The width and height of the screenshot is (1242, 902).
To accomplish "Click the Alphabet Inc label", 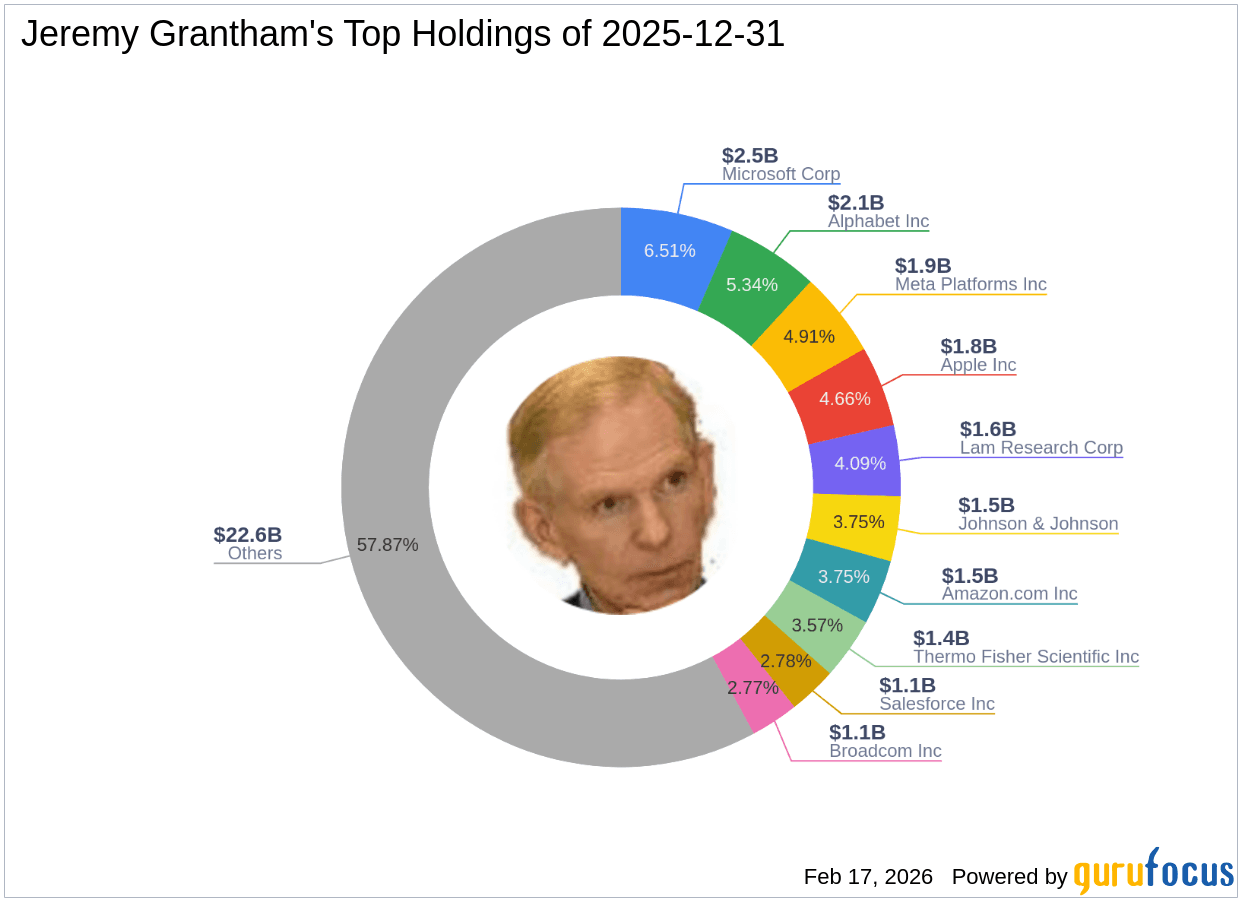I will (878, 221).
